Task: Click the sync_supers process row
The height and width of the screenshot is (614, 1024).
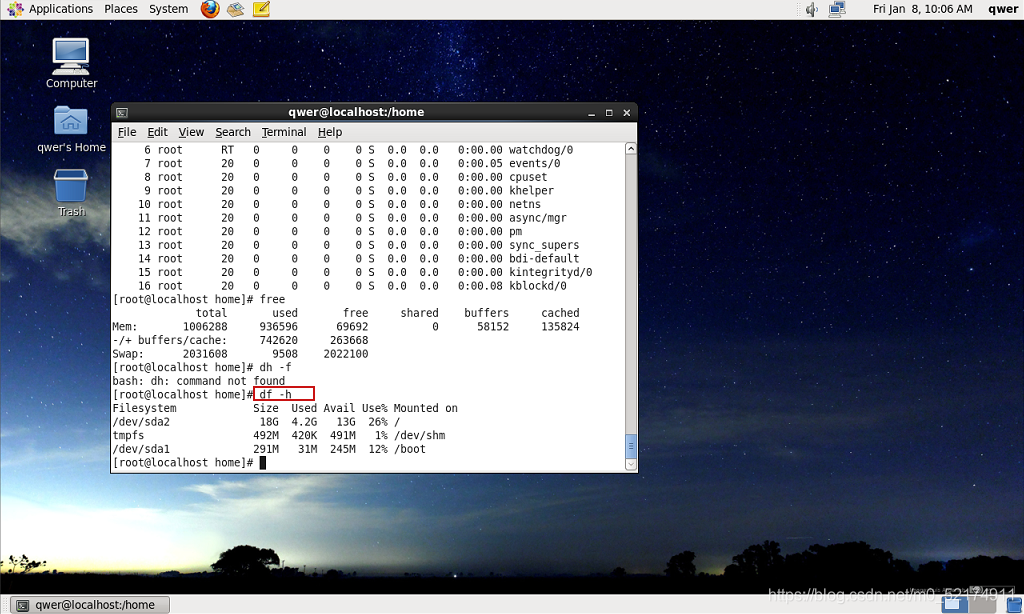Action: (359, 245)
